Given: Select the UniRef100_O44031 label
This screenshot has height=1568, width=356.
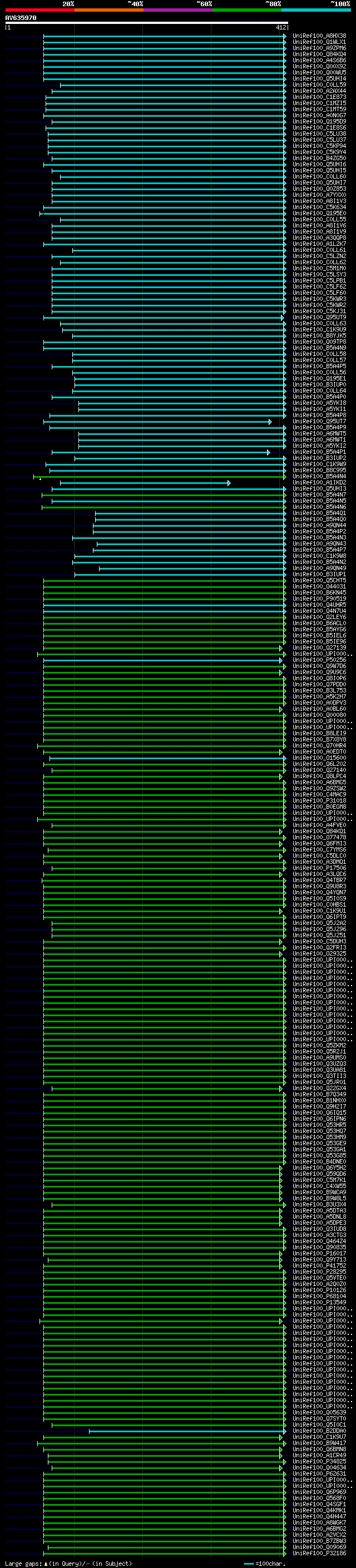Looking at the screenshot, I should [319, 587].
